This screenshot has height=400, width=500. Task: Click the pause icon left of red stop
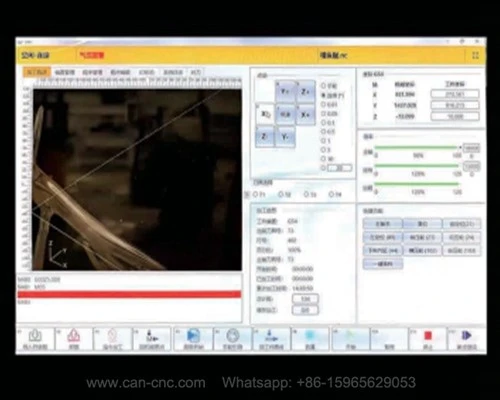pos(389,339)
